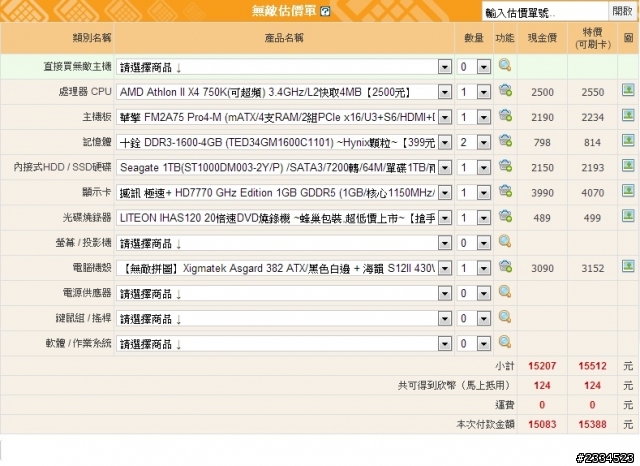View product image for AMD Athlon CPU
The image size is (640, 466).
point(628,90)
